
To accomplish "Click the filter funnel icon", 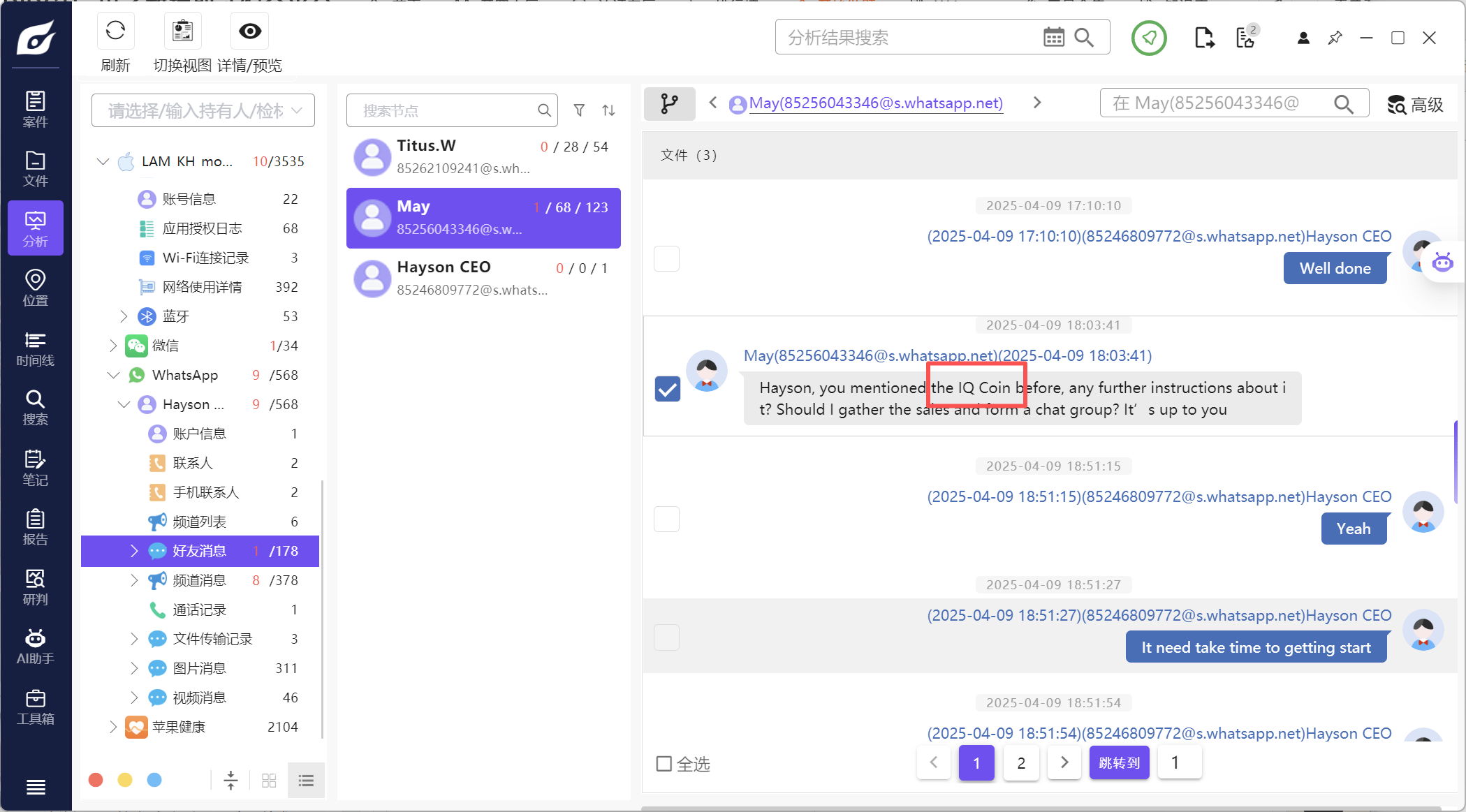I will [579, 110].
